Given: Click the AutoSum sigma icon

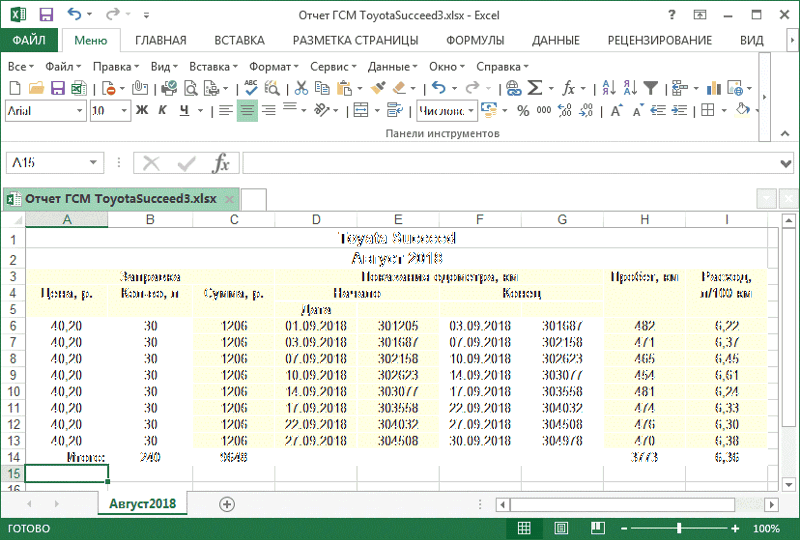Looking at the screenshot, I should coord(535,88).
